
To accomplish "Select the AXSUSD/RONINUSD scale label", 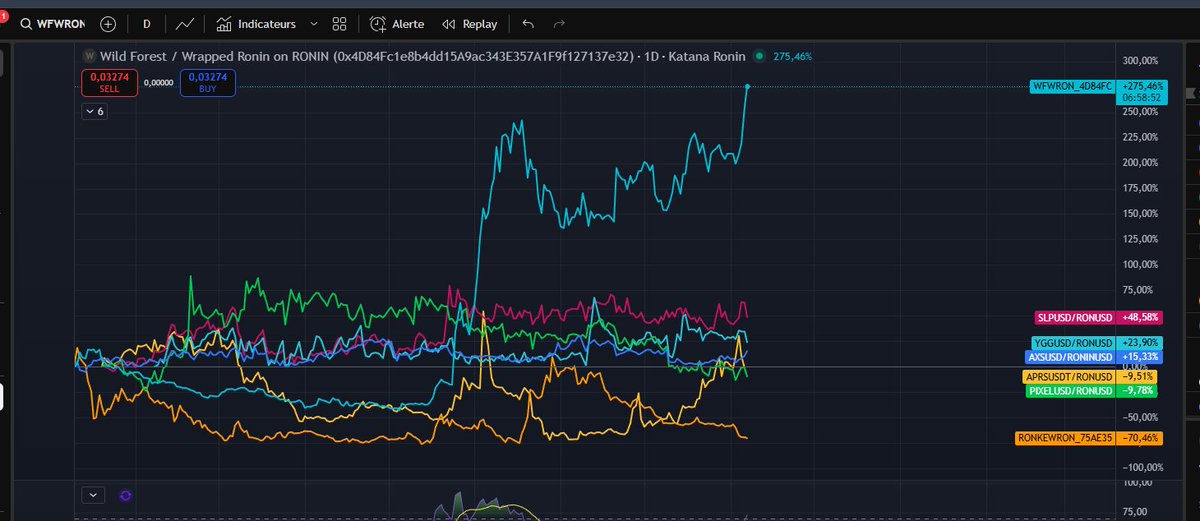I will [x=1071, y=356].
